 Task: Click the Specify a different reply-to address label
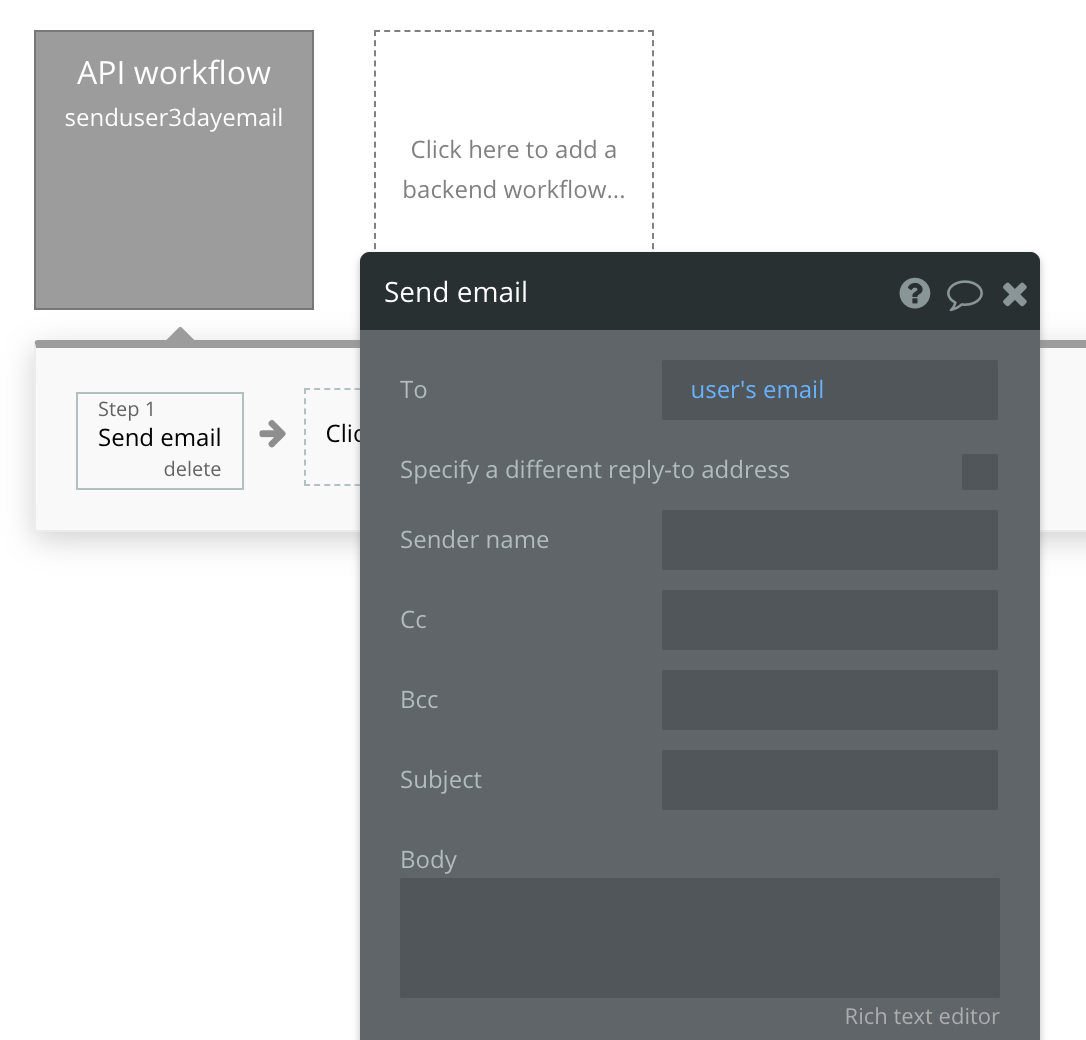(x=595, y=470)
